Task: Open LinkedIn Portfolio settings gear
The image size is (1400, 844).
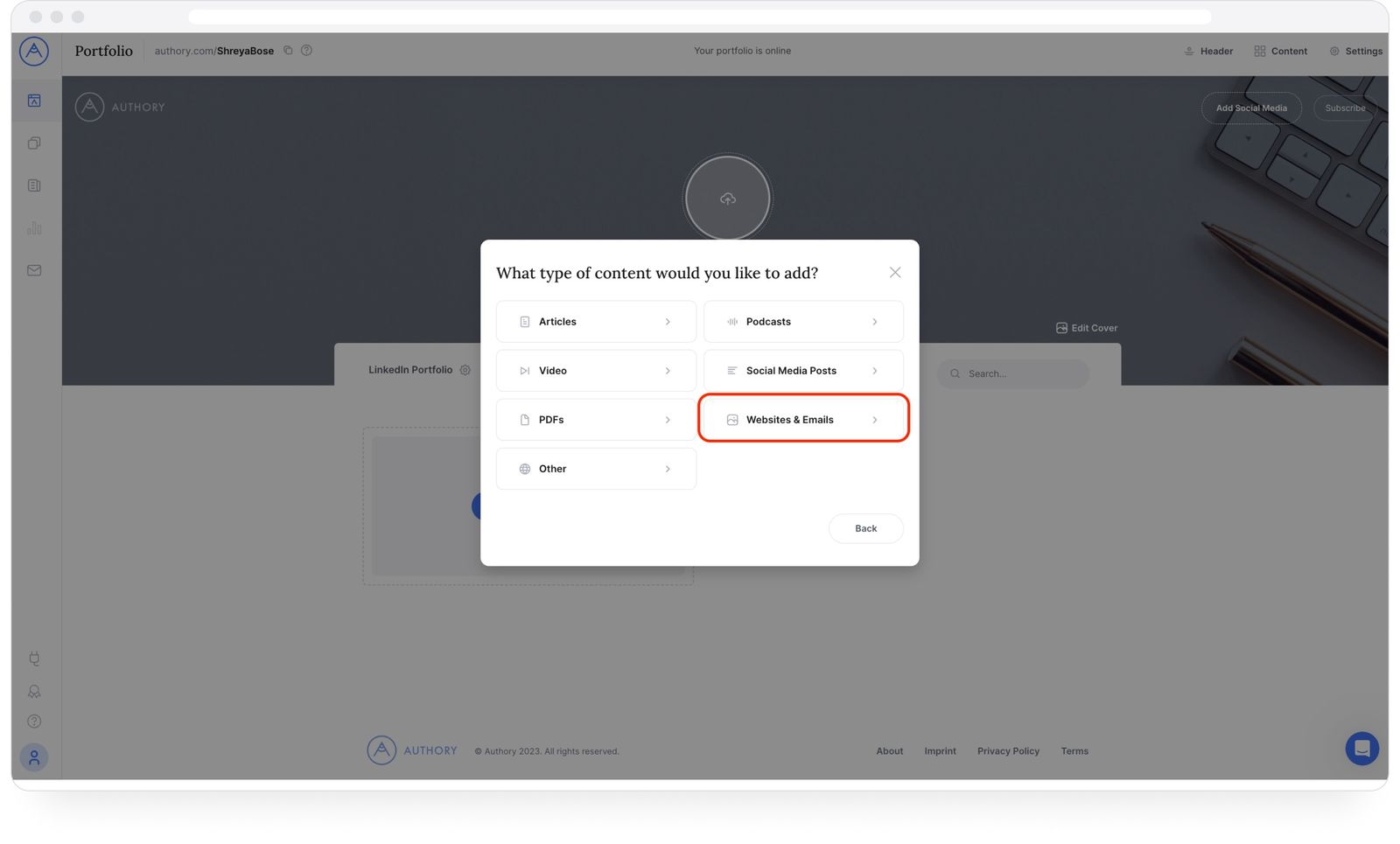Action: pos(465,370)
